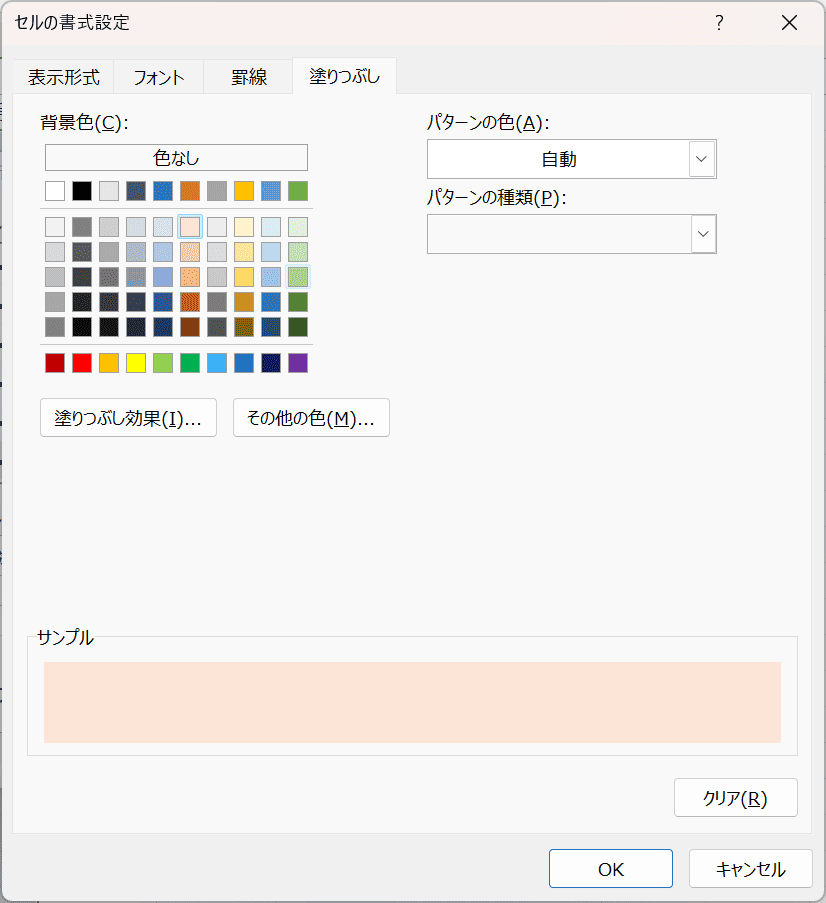Click the help question mark icon

click(x=719, y=23)
